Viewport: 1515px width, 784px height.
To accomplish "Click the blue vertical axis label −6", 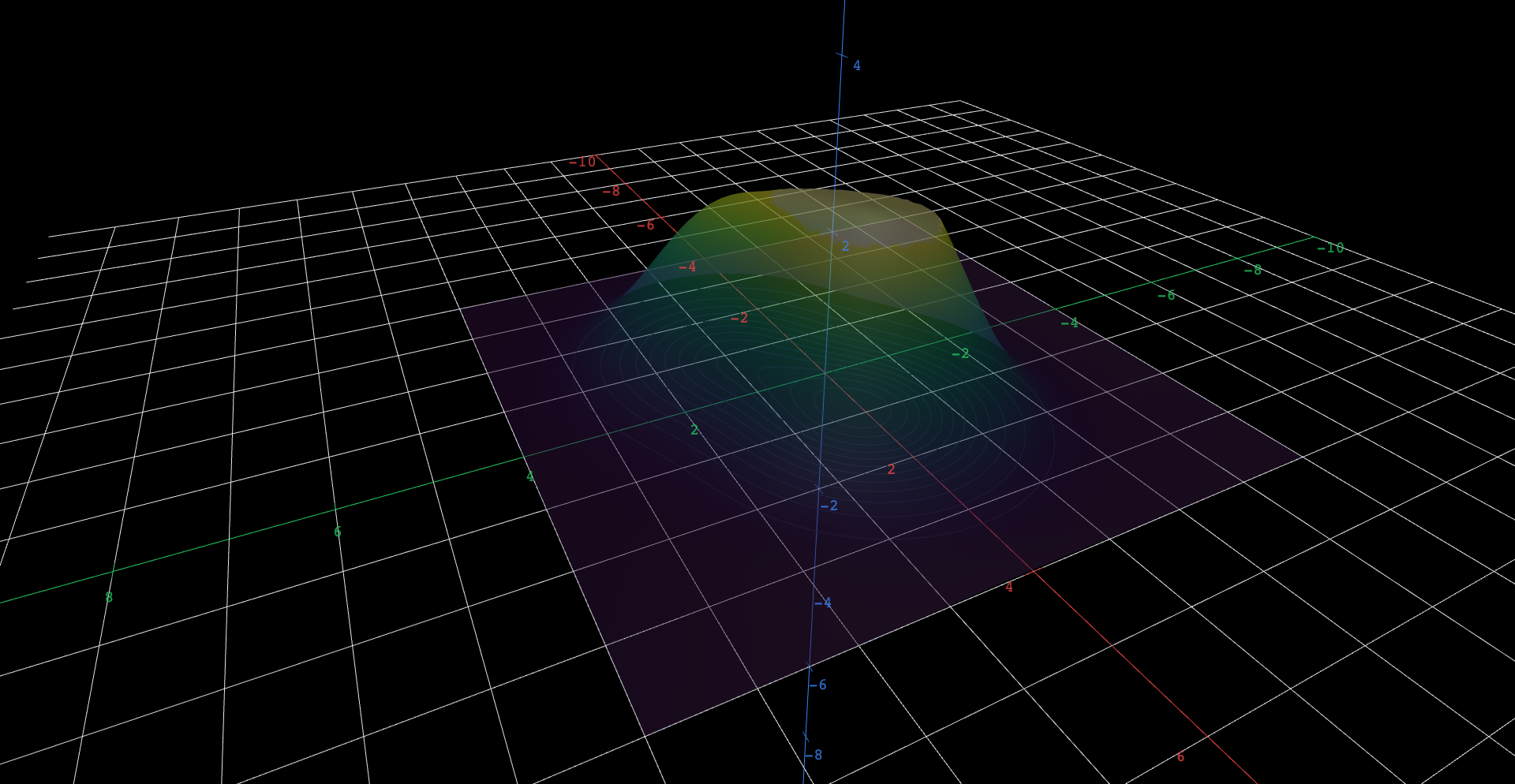I will (817, 685).
